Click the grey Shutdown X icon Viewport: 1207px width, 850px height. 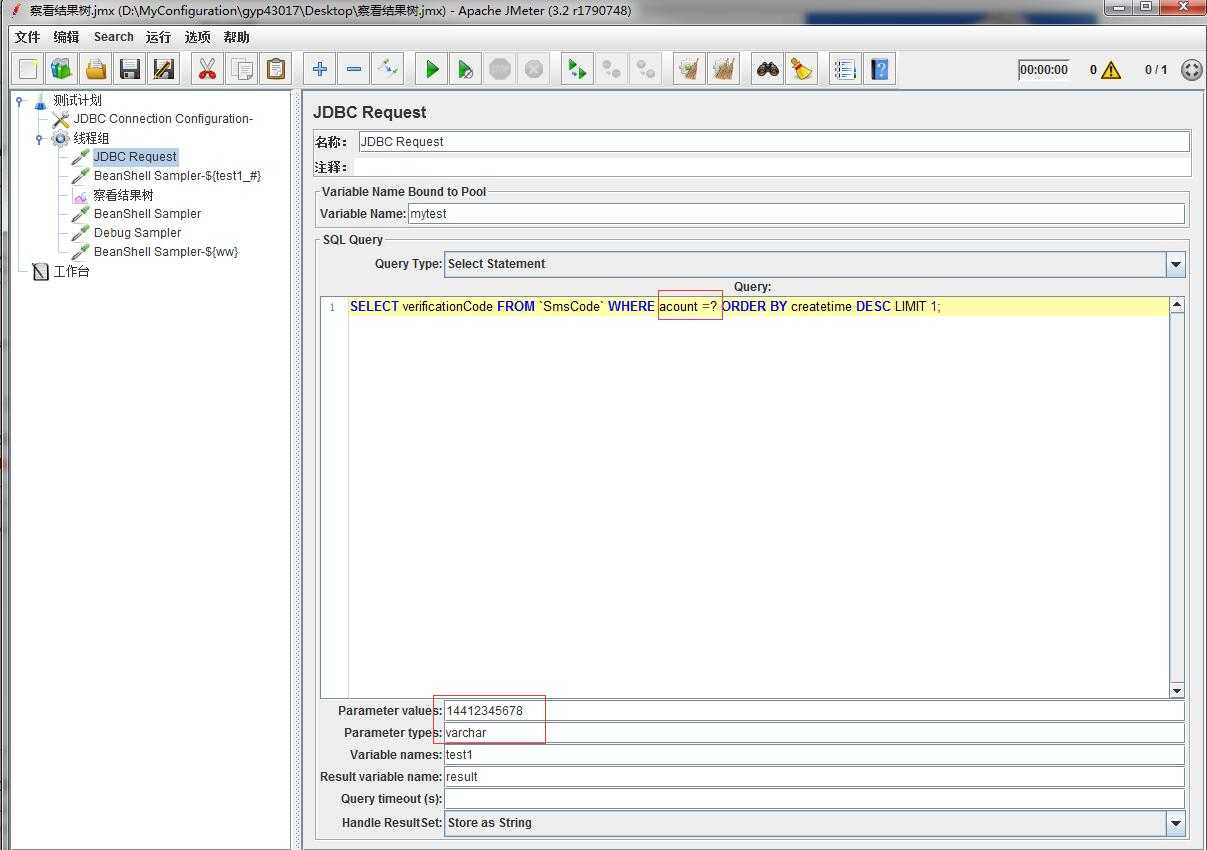tap(534, 69)
